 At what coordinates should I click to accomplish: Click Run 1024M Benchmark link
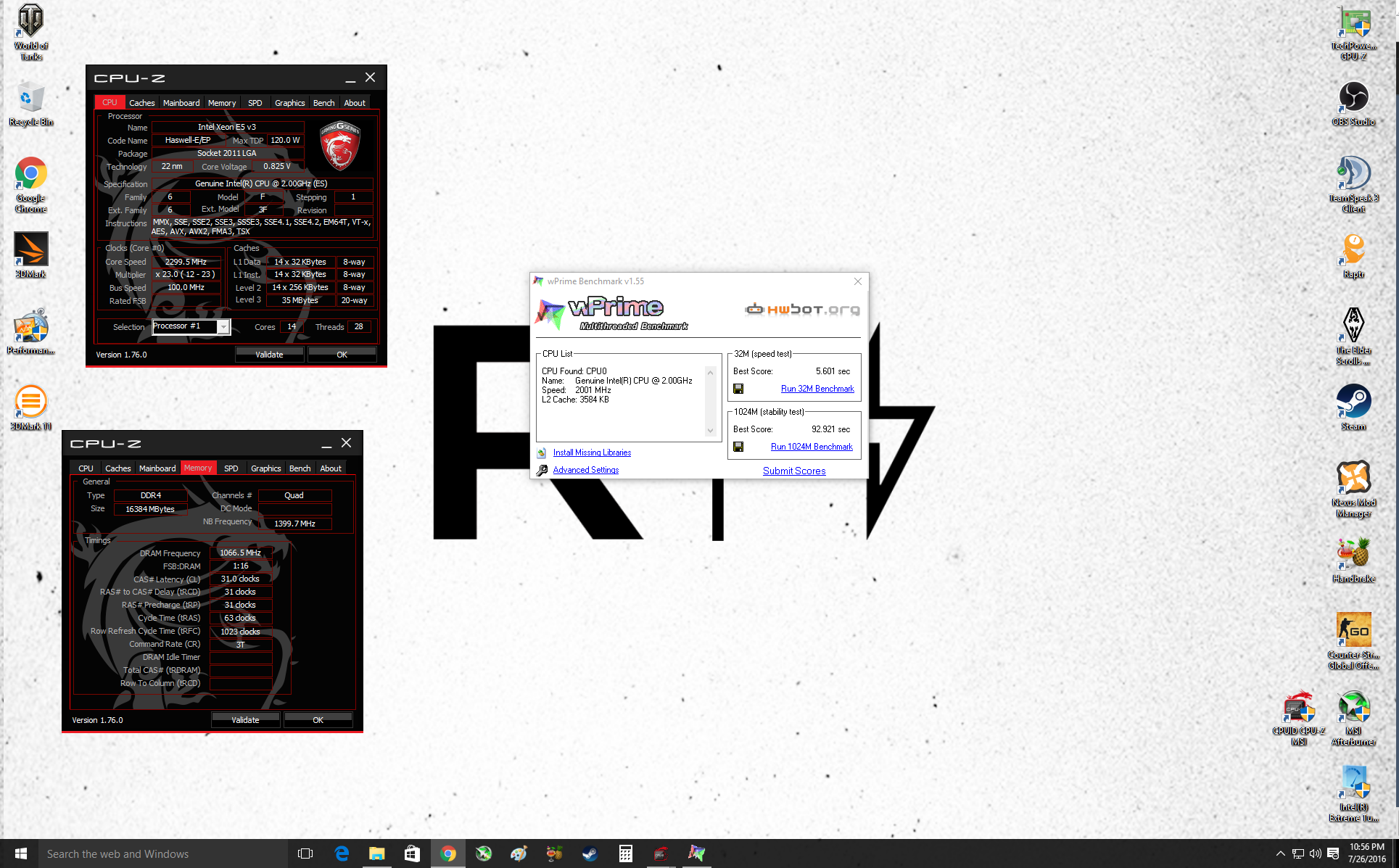[x=812, y=447]
